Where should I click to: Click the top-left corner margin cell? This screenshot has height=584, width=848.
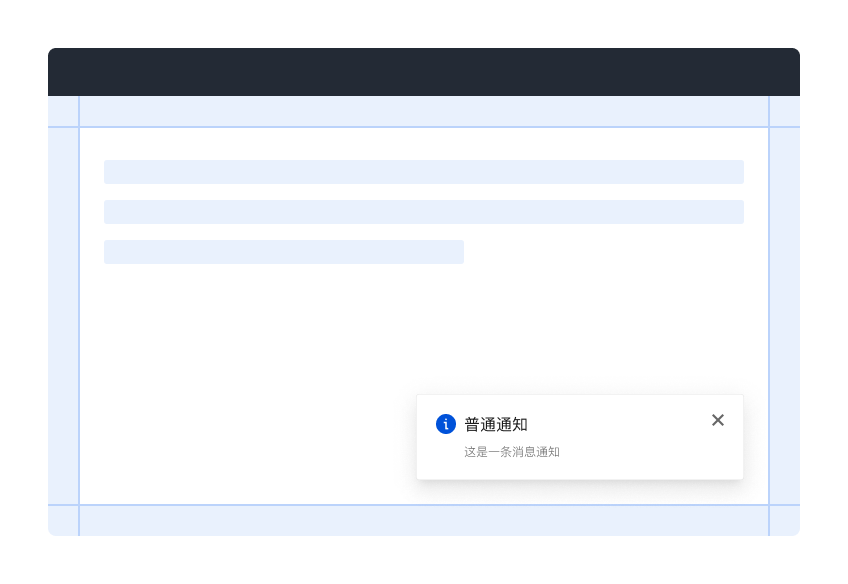(63, 111)
